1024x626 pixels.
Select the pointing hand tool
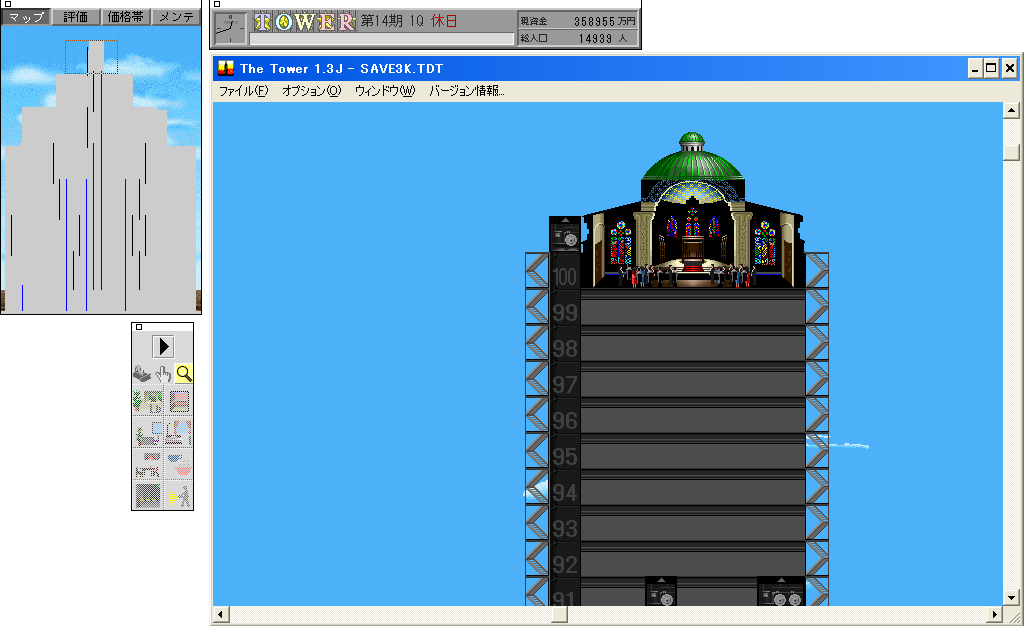[163, 374]
